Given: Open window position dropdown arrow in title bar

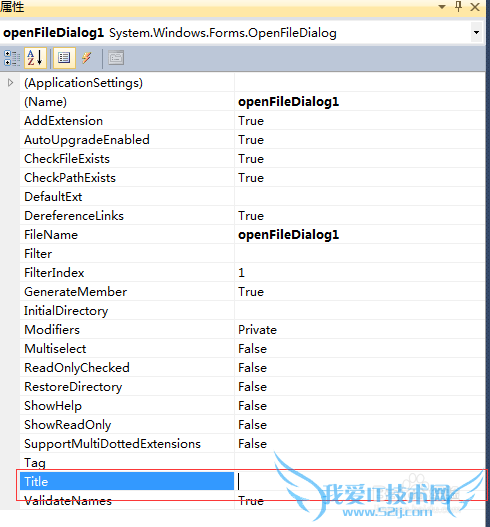Looking at the screenshot, I should 442,7.
